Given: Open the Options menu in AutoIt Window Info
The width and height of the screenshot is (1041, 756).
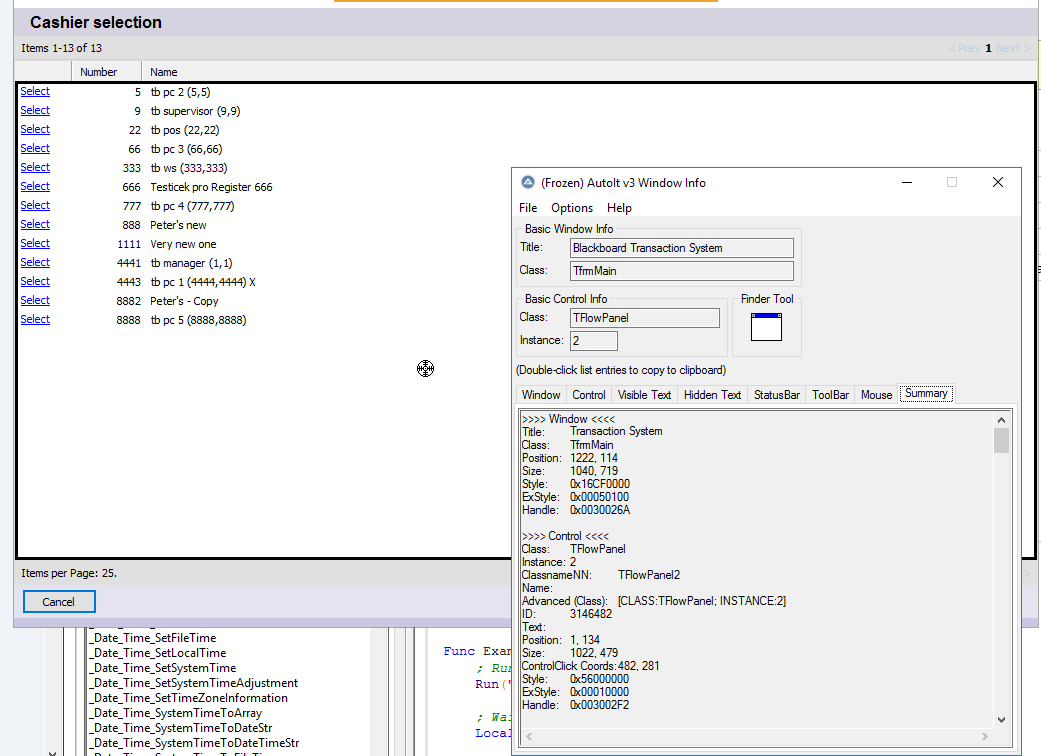Looking at the screenshot, I should (x=572, y=208).
